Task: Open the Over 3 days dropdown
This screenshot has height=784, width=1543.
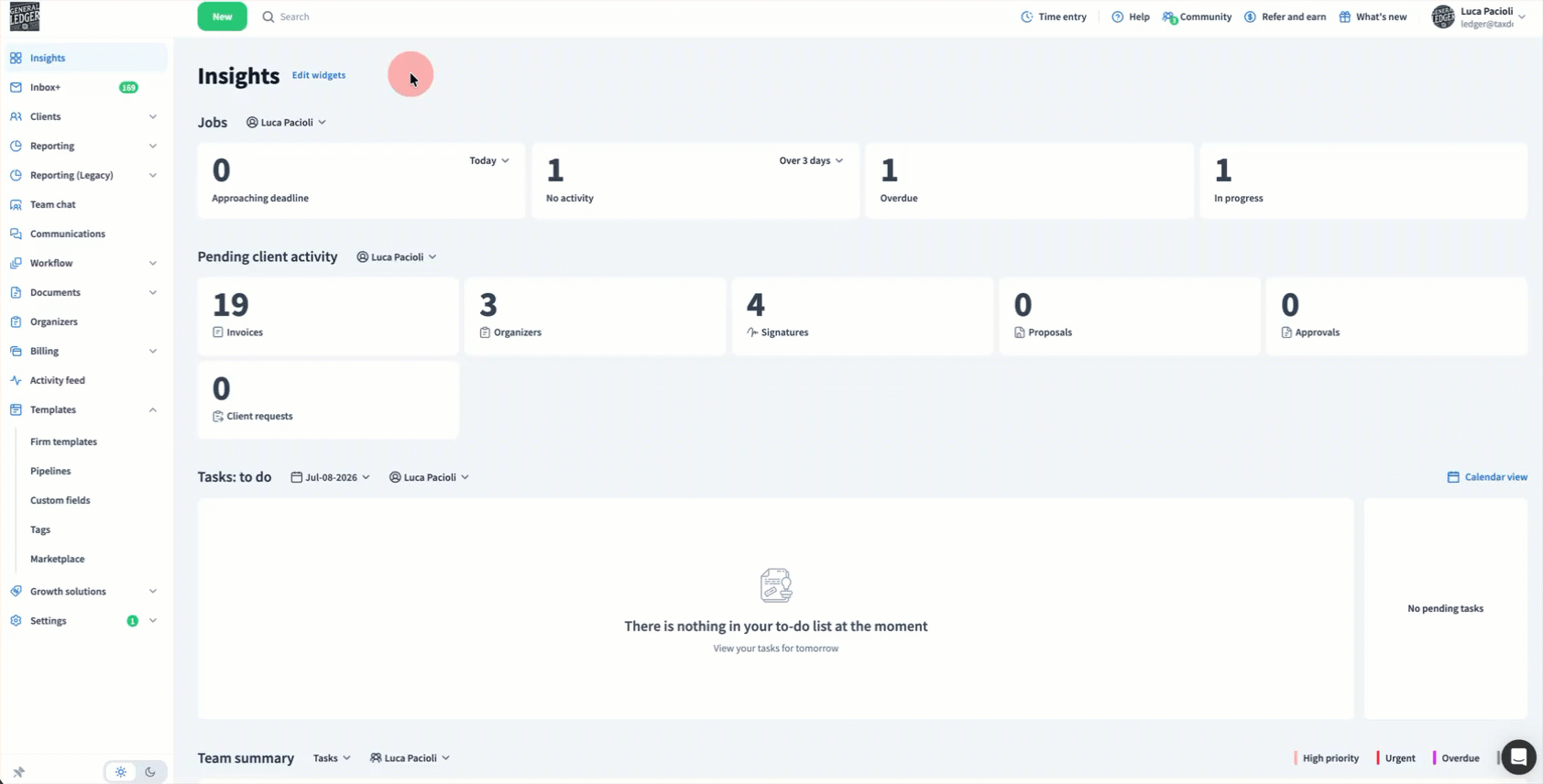Action: click(x=811, y=160)
